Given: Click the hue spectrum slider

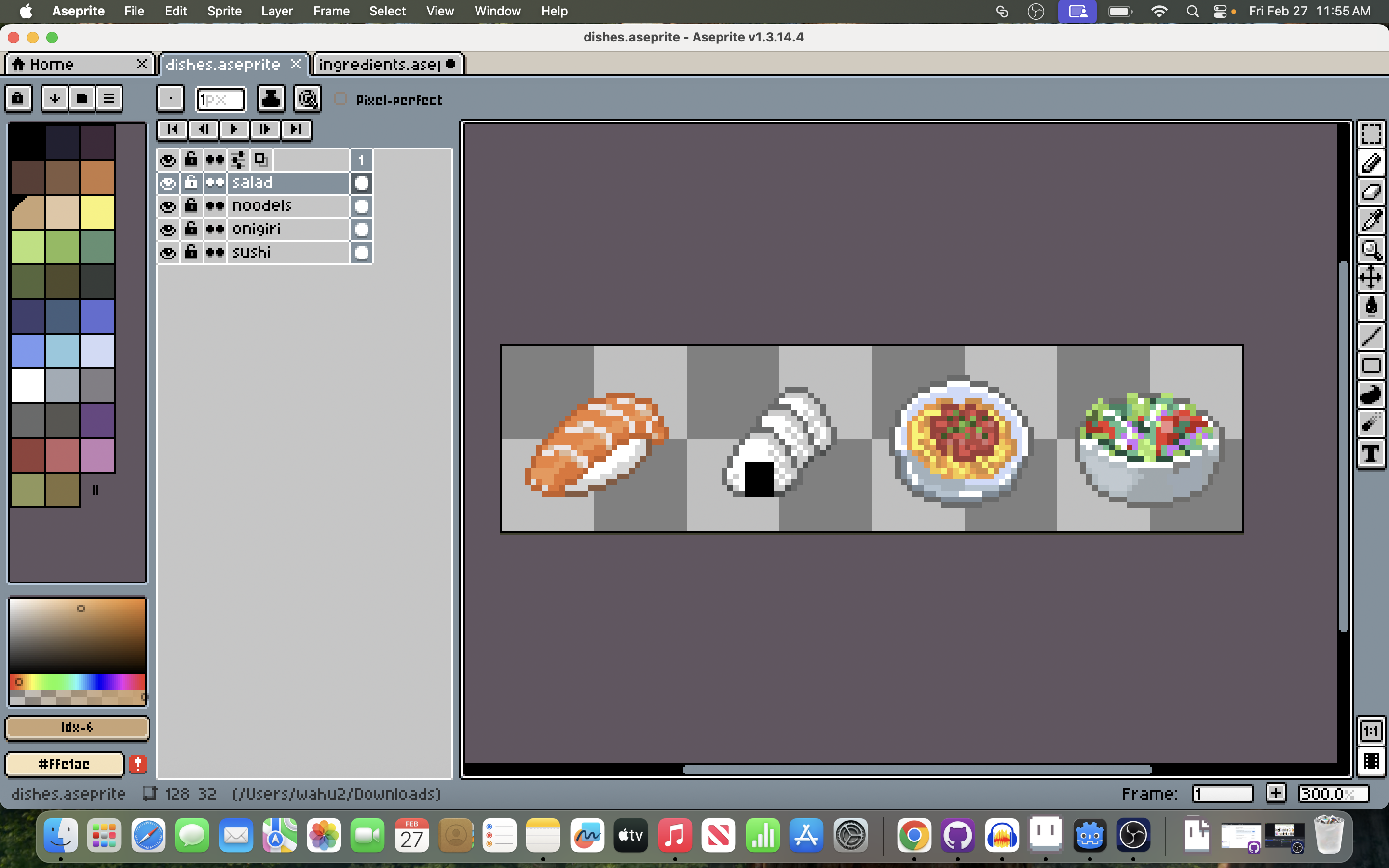Looking at the screenshot, I should [x=77, y=682].
